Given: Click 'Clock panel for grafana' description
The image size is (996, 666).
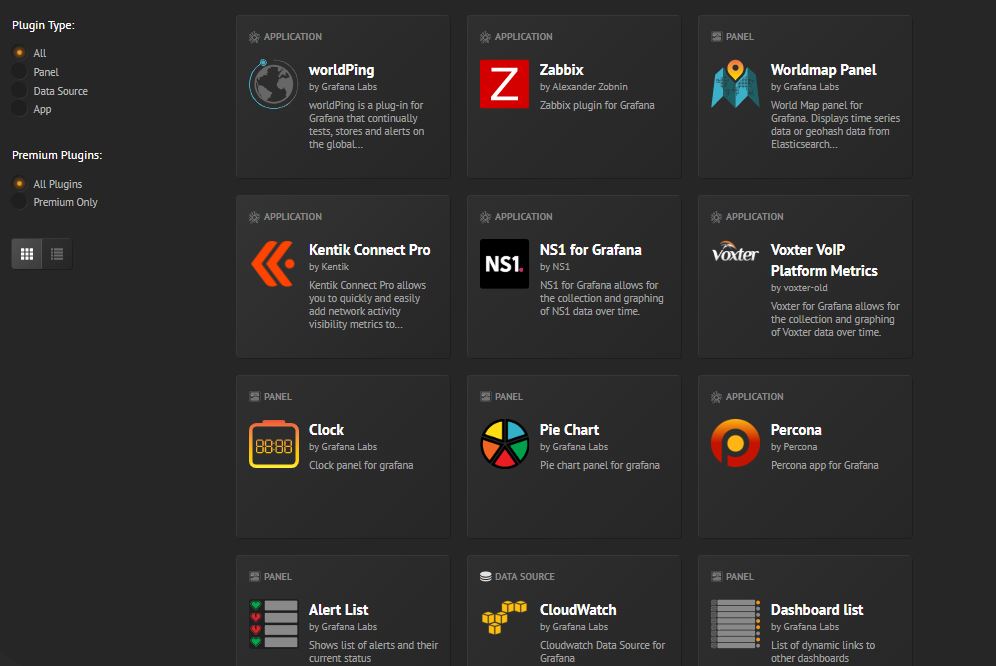Looking at the screenshot, I should tap(361, 465).
